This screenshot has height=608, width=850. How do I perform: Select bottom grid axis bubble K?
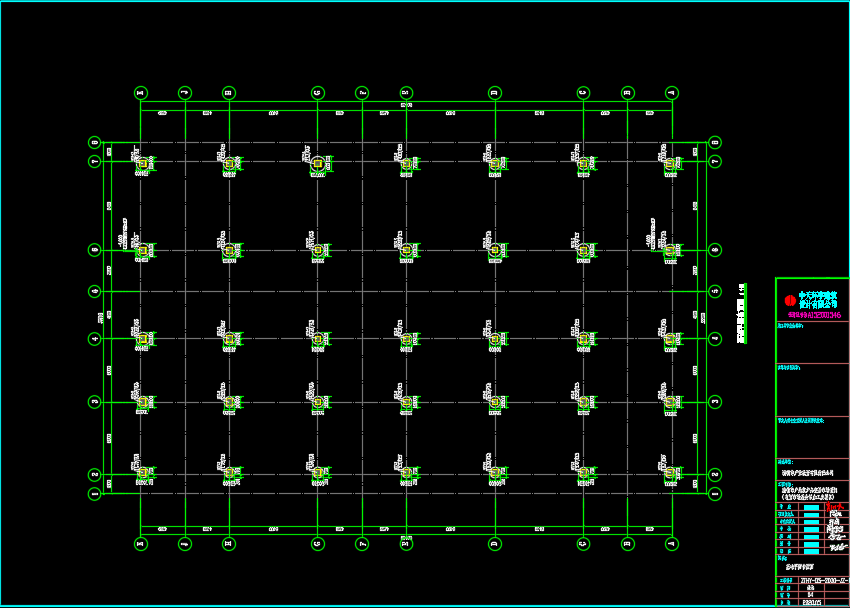pyautogui.click(x=141, y=544)
